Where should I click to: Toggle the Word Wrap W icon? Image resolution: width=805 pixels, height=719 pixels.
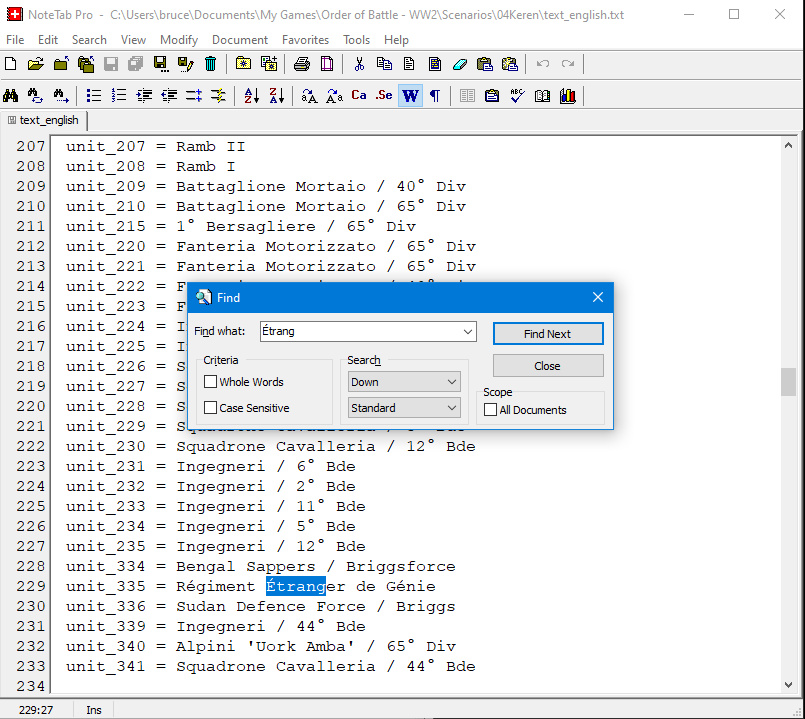pyautogui.click(x=410, y=96)
